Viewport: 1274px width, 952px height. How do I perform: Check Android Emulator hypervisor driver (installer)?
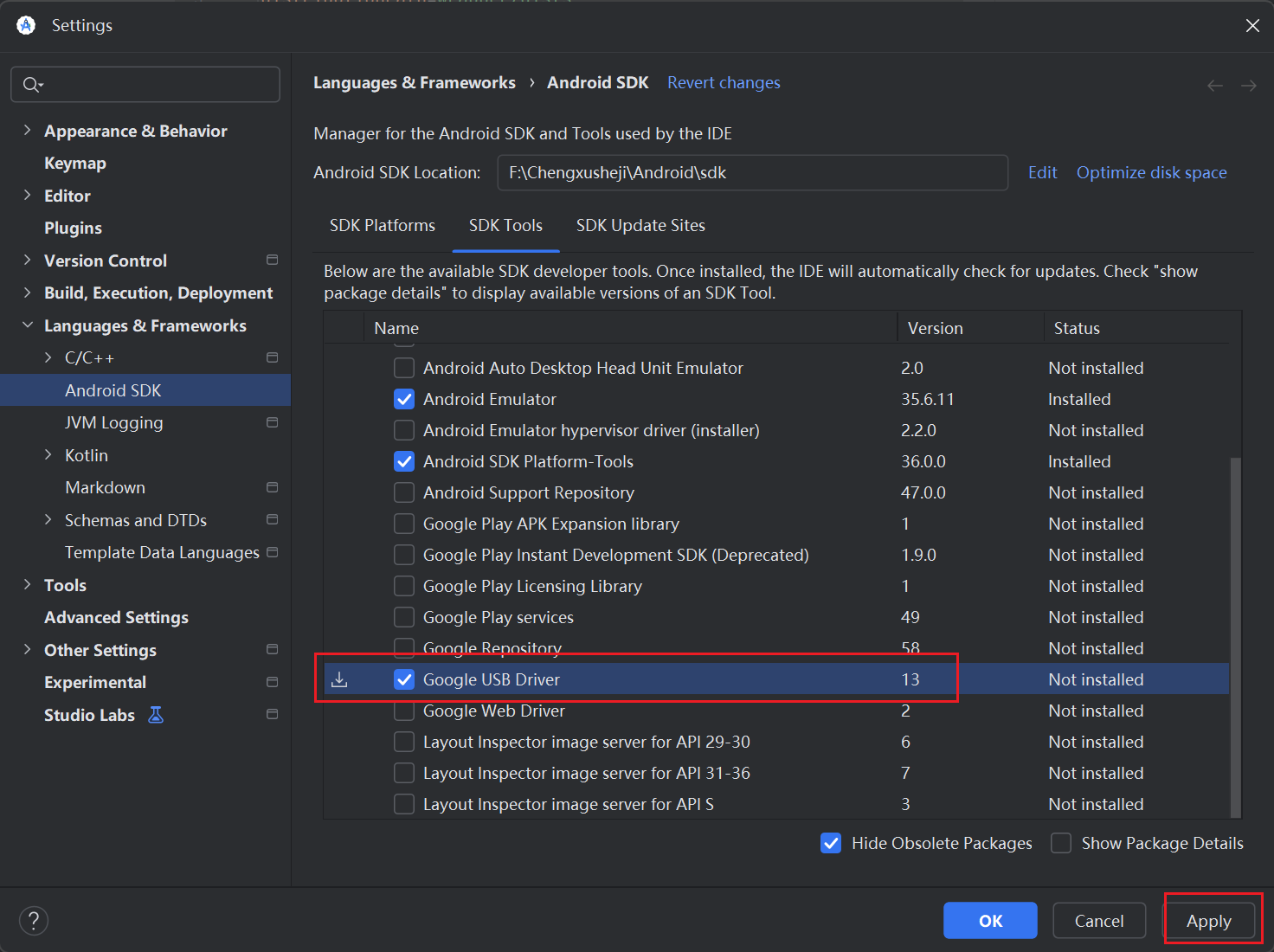tap(404, 430)
